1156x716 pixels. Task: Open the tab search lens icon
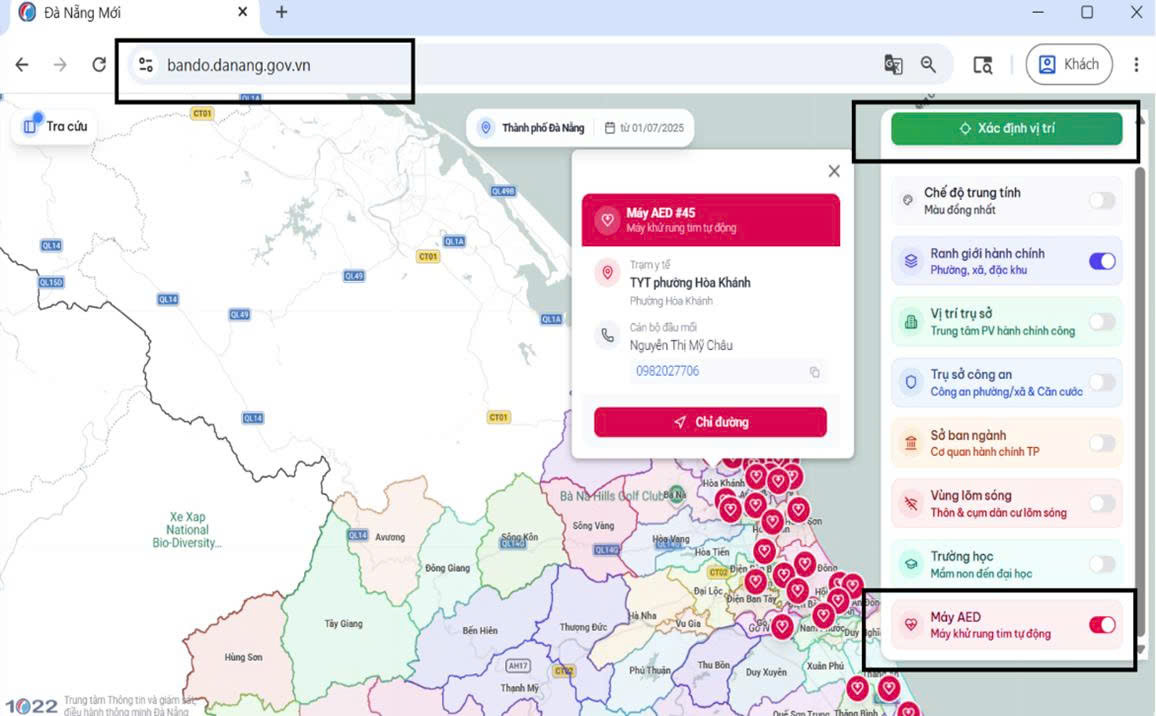(x=982, y=65)
